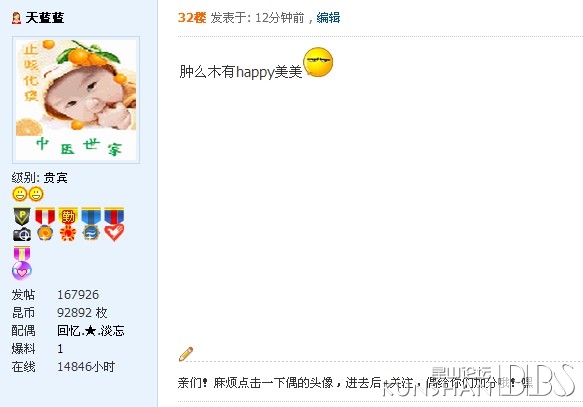Open the spouse link 回忆.★.淡忘
Screen dimensions: 583x407
click(91, 330)
